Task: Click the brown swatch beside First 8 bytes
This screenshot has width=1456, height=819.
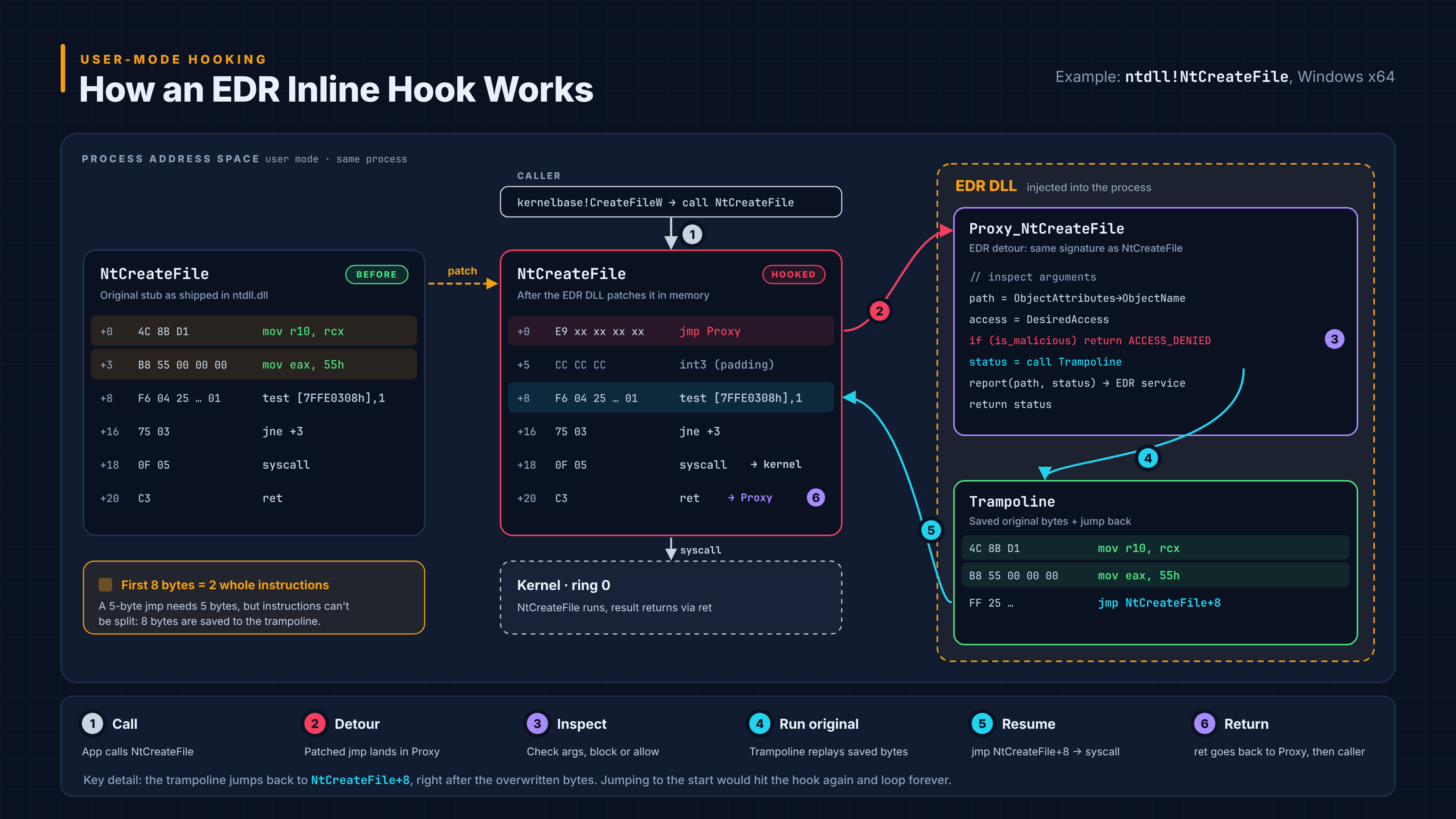Action: tap(105, 584)
